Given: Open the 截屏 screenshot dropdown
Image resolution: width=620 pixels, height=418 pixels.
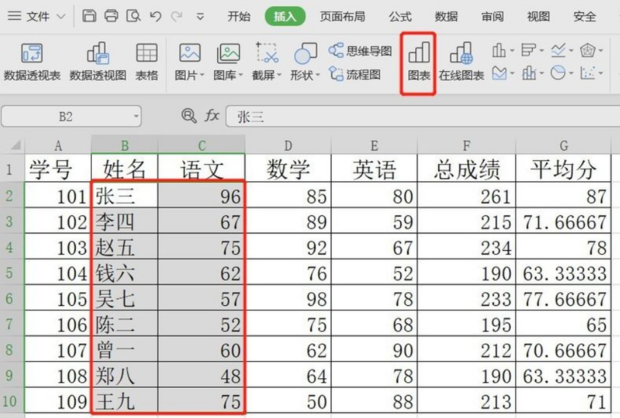Looking at the screenshot, I should tap(267, 62).
